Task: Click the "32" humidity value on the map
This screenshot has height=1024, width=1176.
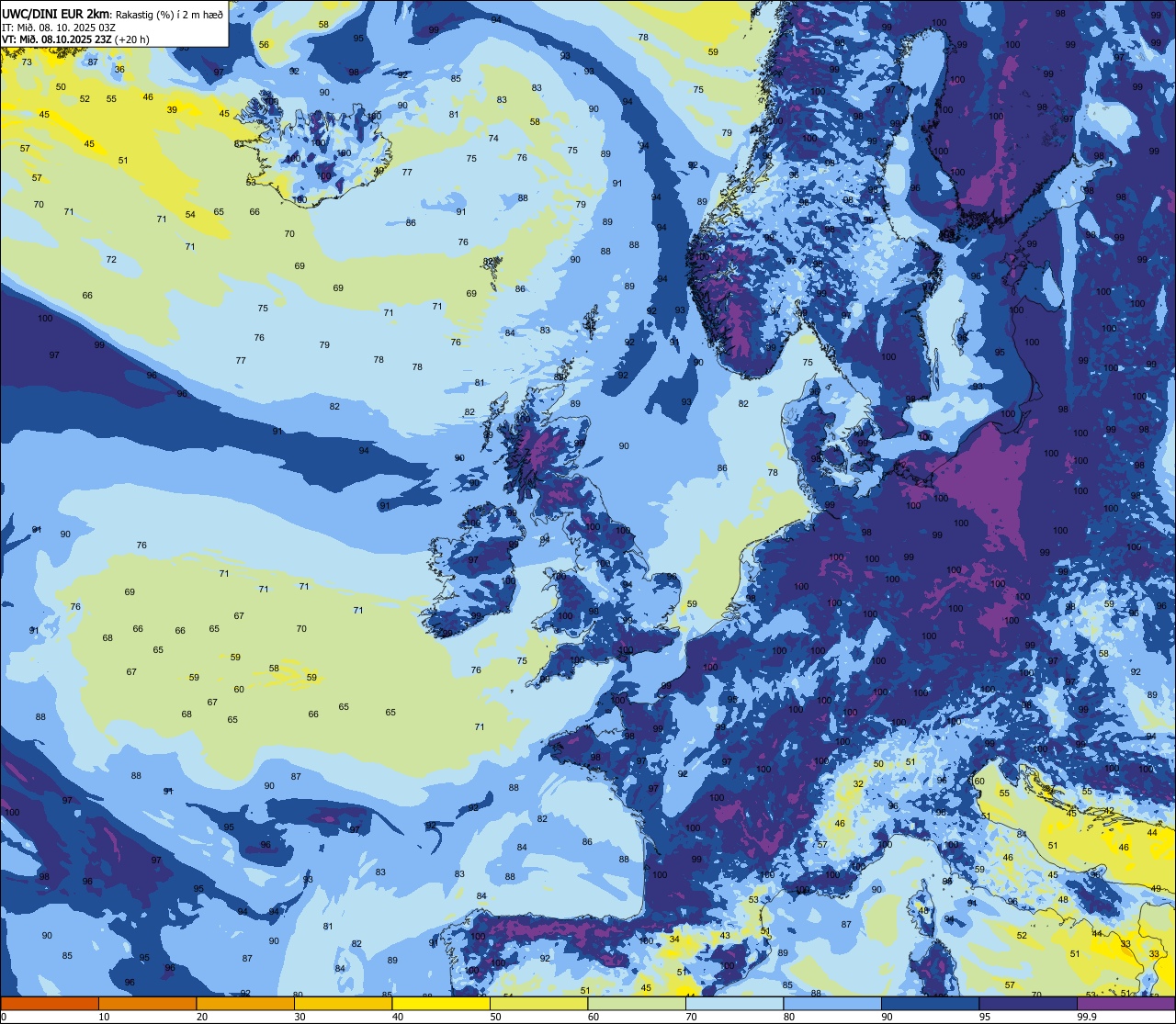Action: click(858, 784)
